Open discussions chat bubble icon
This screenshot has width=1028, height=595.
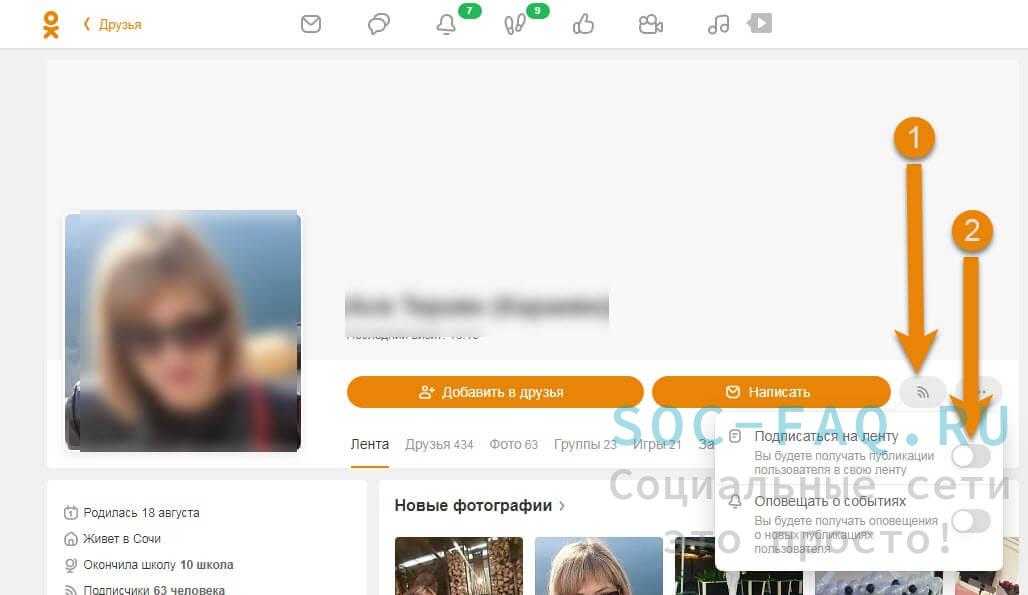pyautogui.click(x=379, y=24)
